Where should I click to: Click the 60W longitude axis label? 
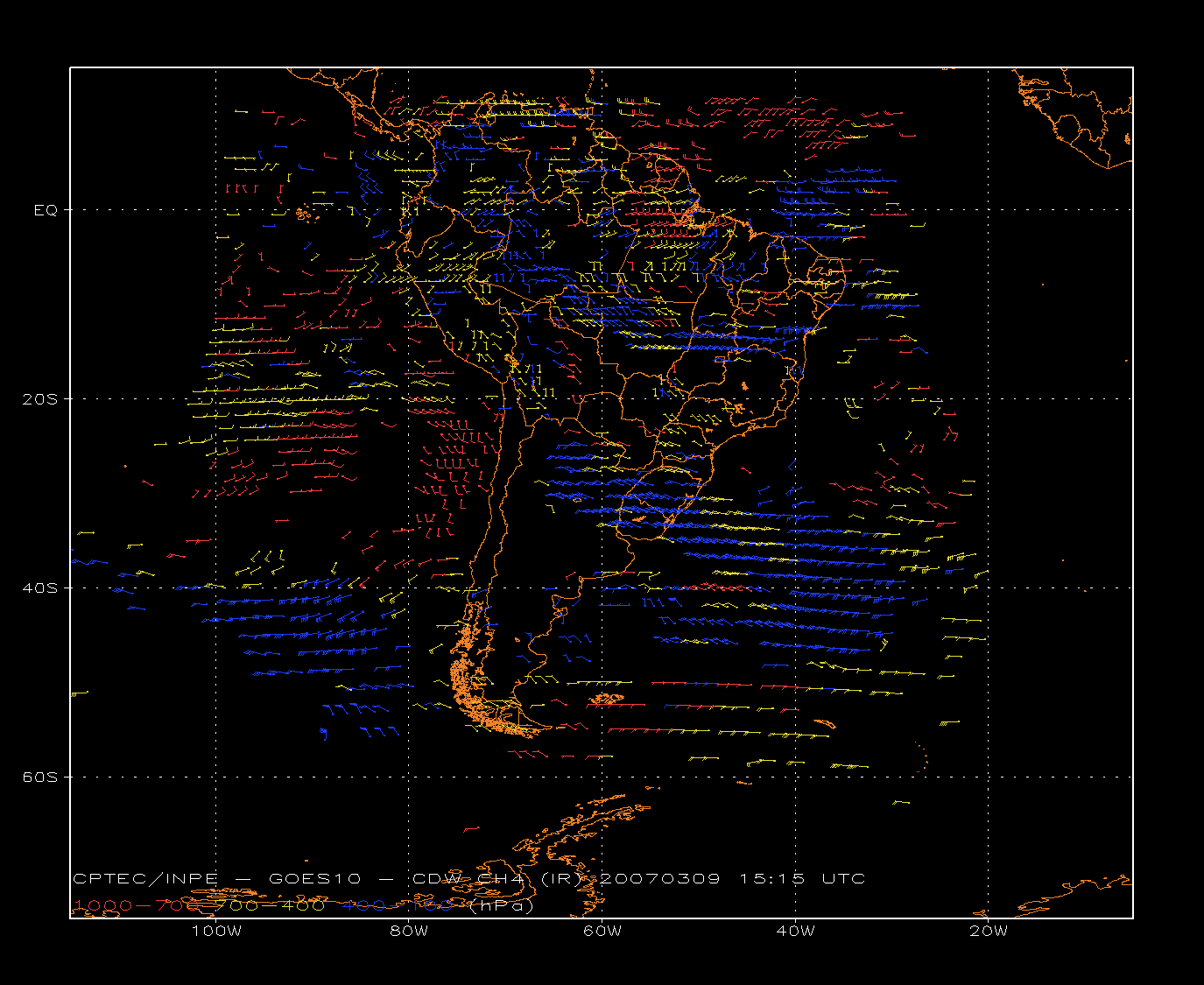tap(602, 931)
